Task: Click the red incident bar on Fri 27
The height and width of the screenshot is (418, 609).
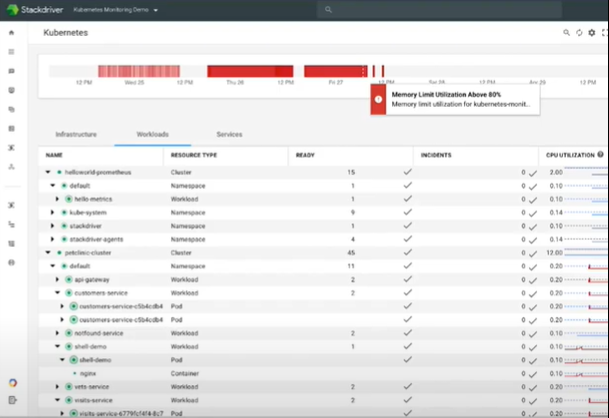Action: [336, 71]
